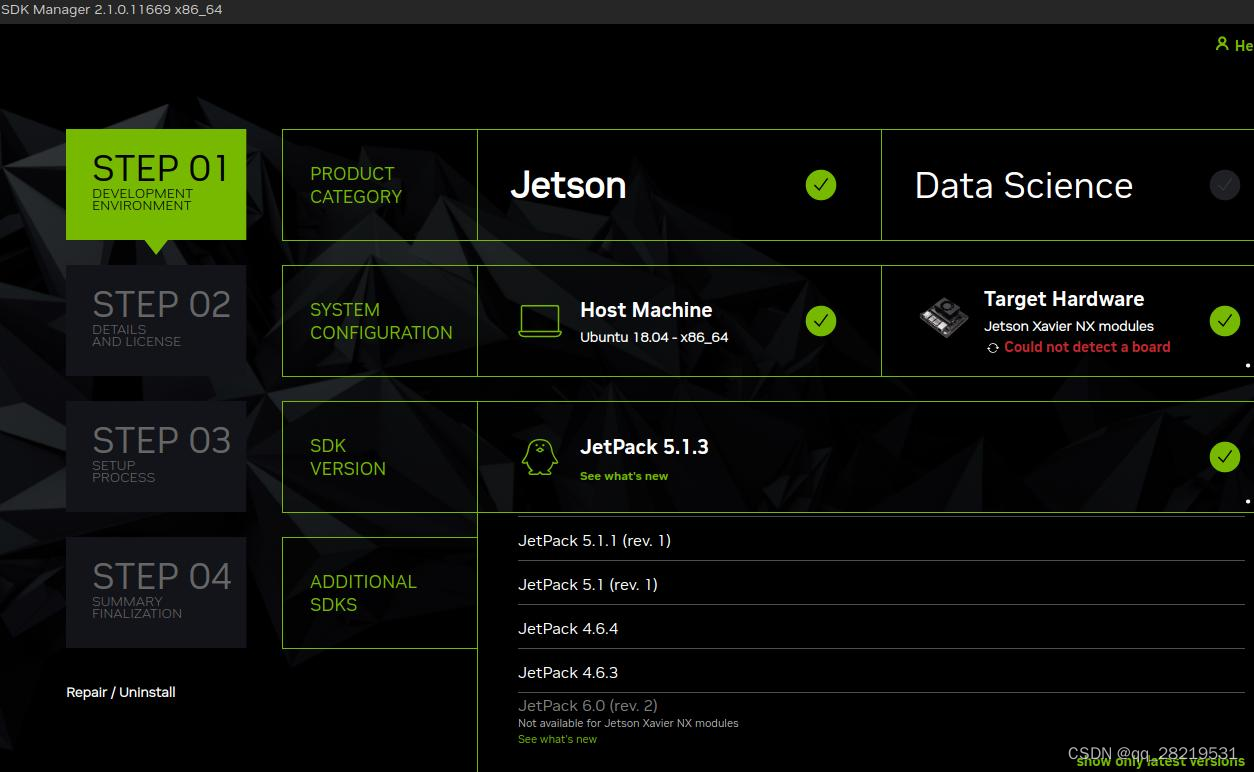1254x772 pixels.
Task: Open the Target Hardware options menu dots
Action: tap(1248, 365)
